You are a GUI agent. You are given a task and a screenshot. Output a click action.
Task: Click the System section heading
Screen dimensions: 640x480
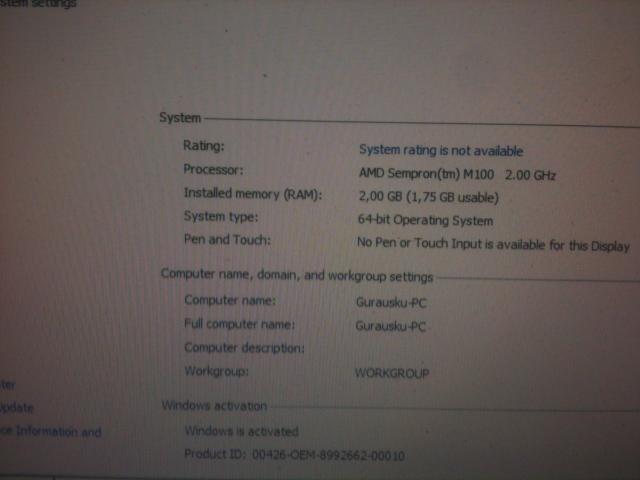(180, 118)
